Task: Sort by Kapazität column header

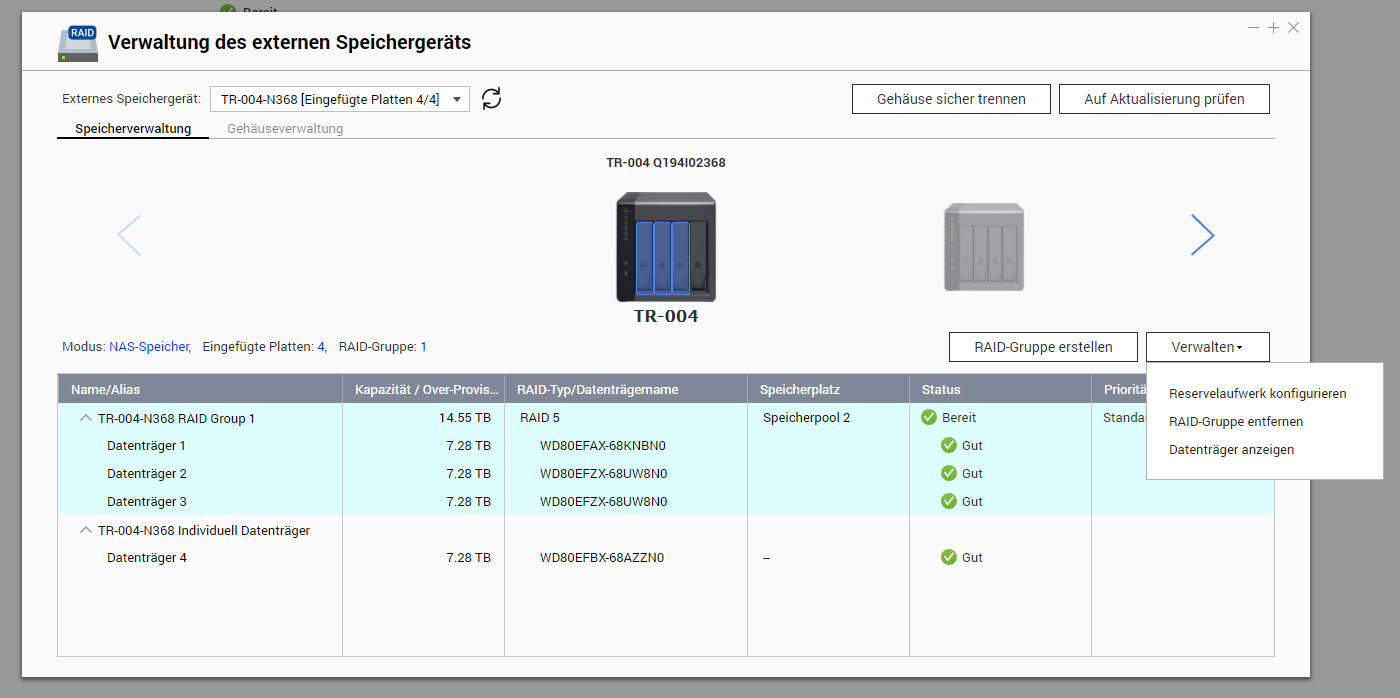Action: click(423, 389)
